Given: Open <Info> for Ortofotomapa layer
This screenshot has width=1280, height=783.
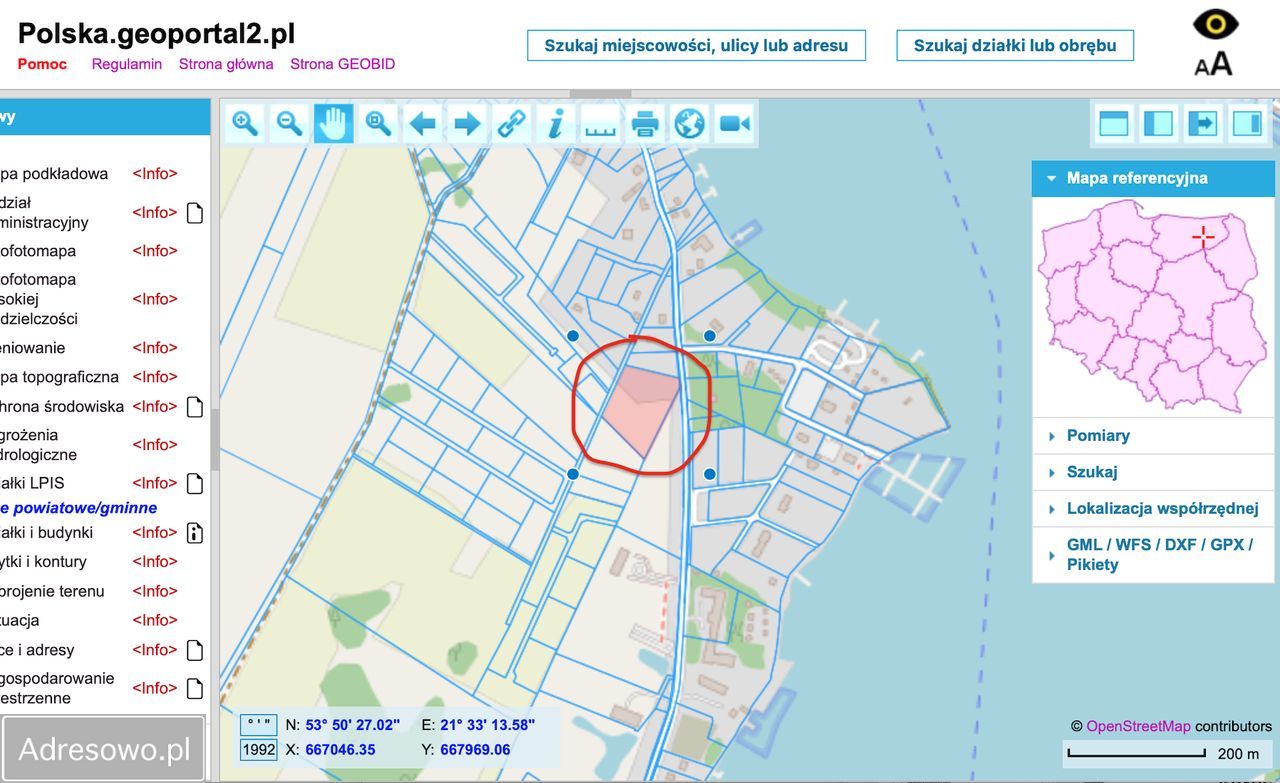Looking at the screenshot, I should (x=155, y=251).
